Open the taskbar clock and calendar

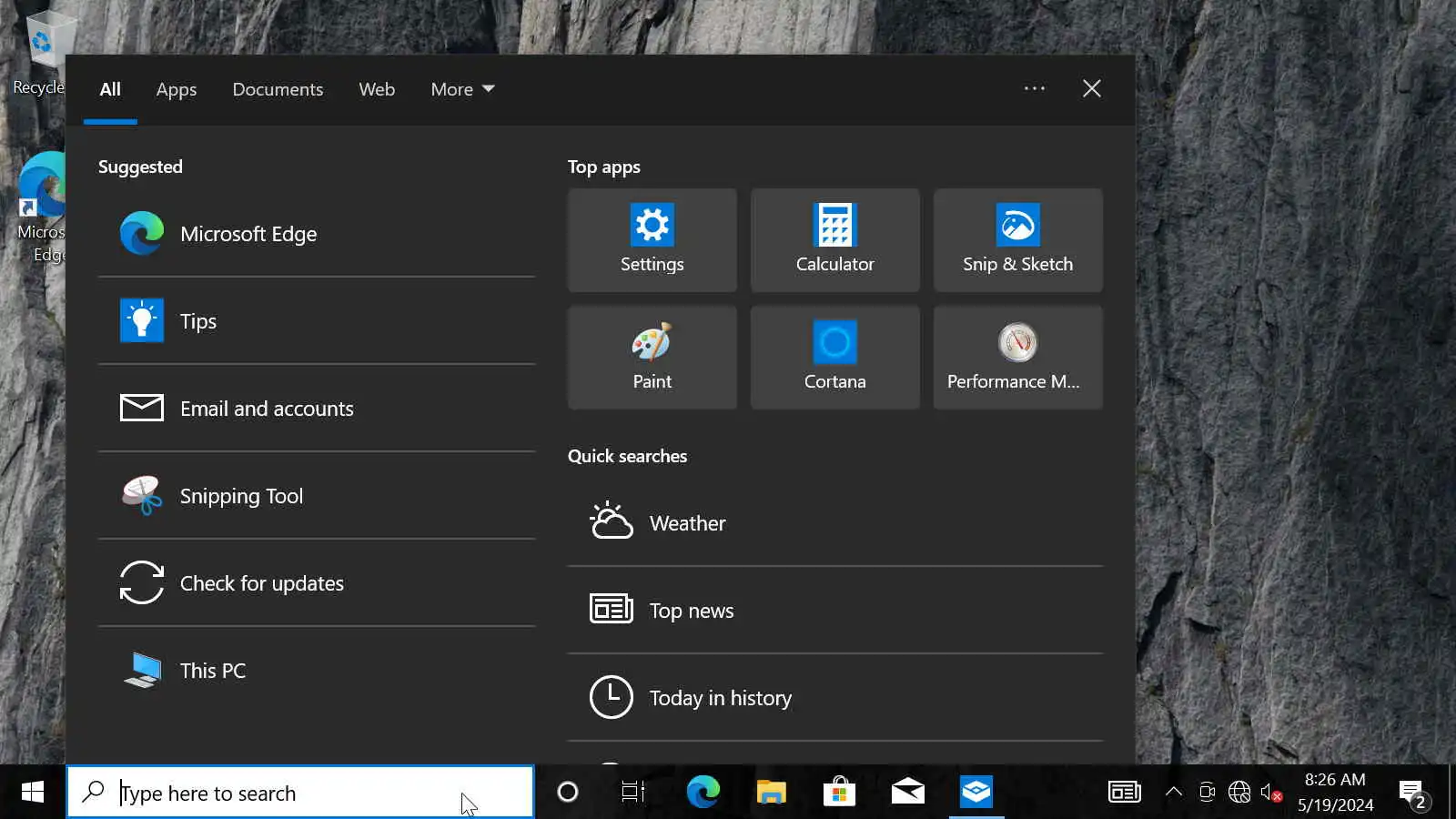[x=1335, y=793]
